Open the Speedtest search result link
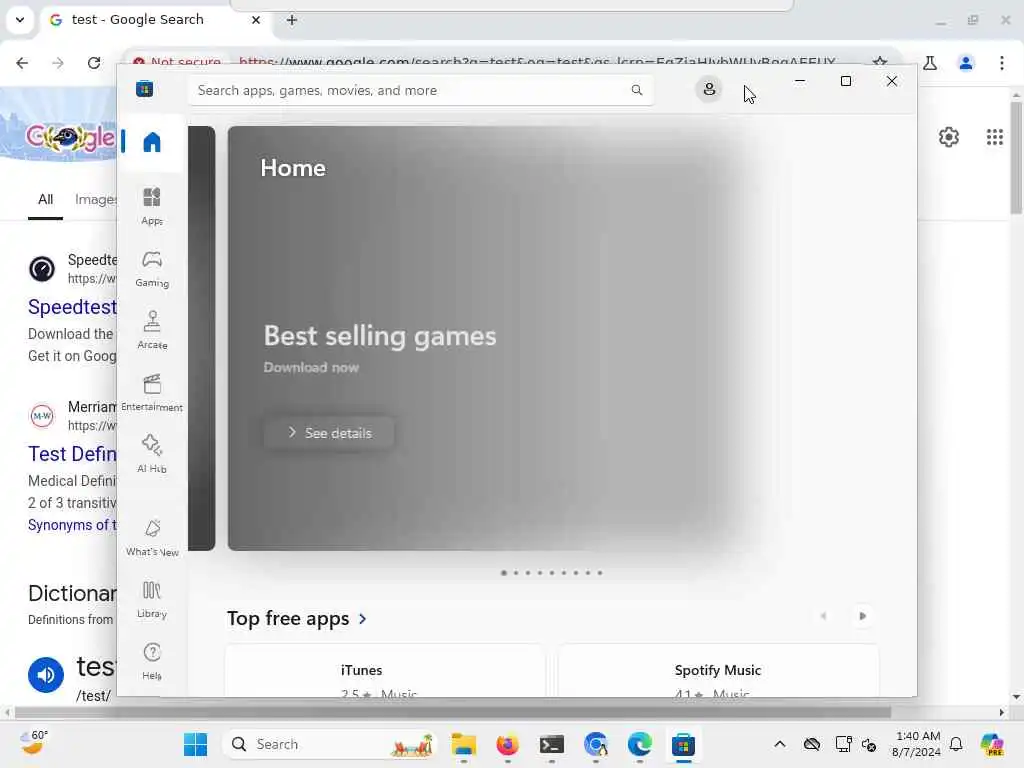The width and height of the screenshot is (1024, 768). click(72, 307)
